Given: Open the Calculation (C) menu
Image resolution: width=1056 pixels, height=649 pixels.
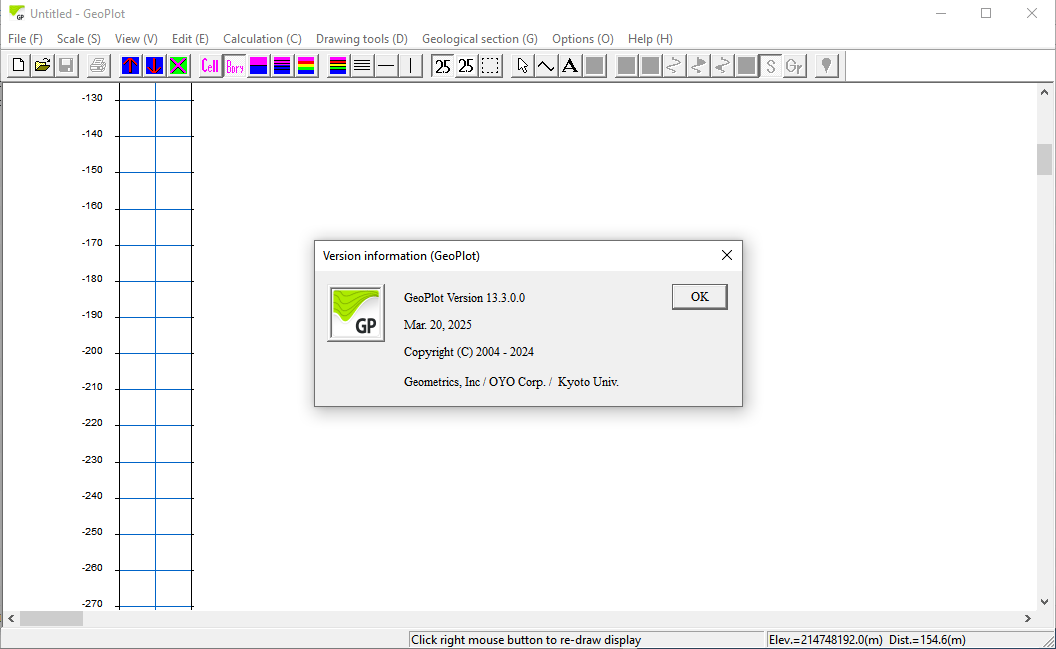Looking at the screenshot, I should [262, 39].
